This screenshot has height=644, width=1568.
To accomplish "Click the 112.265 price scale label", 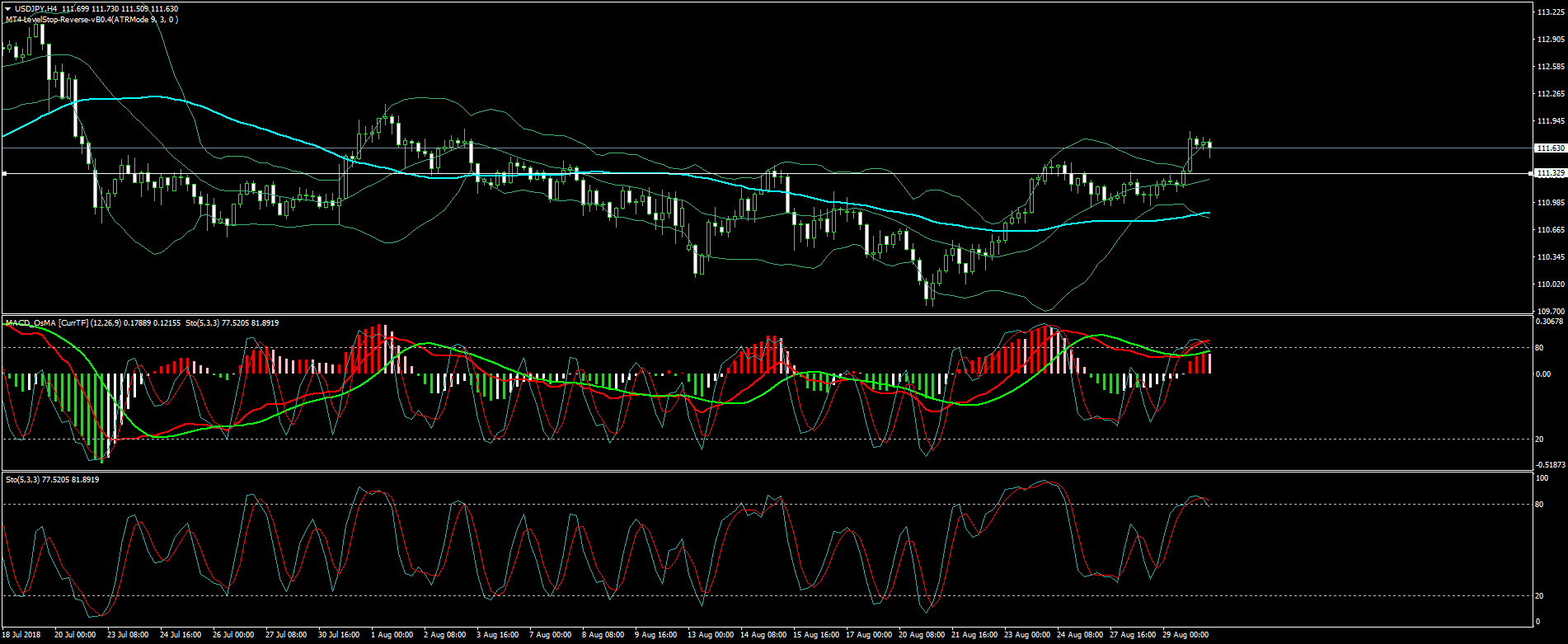I will [x=1551, y=94].
